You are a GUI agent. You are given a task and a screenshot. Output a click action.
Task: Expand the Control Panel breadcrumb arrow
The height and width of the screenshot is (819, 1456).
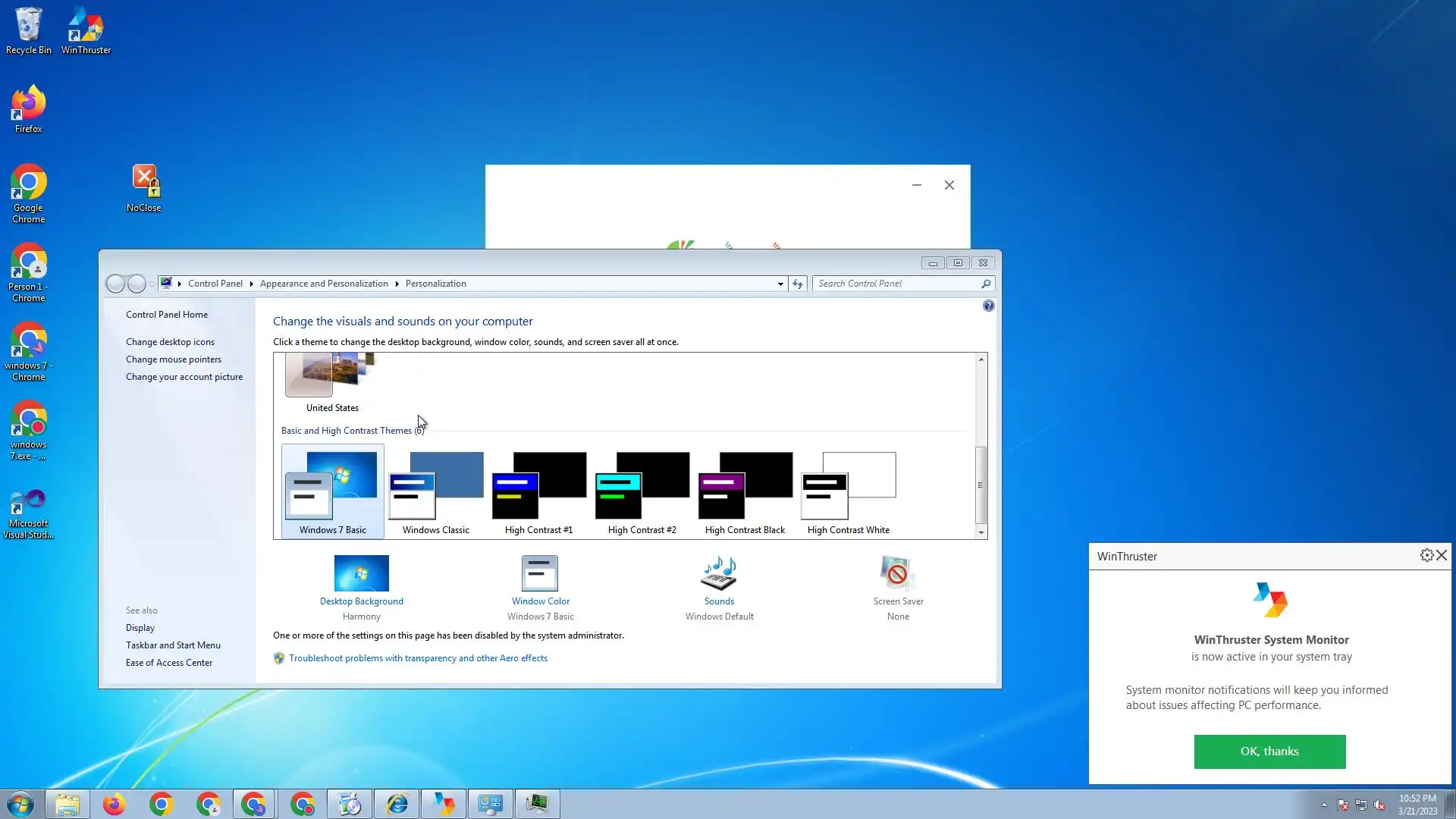(x=251, y=284)
